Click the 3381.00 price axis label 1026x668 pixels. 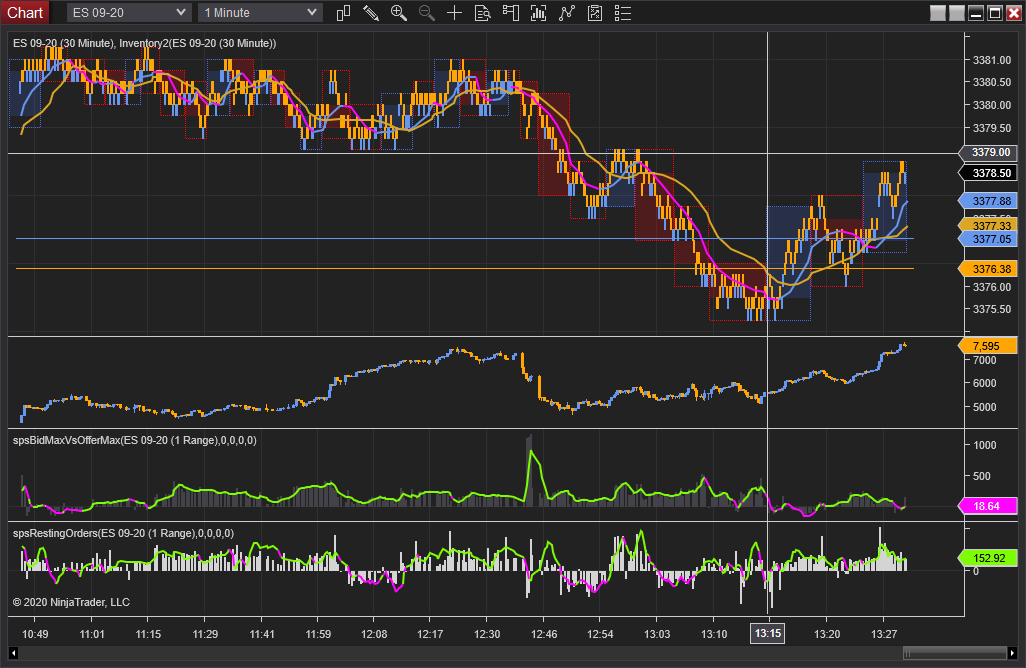pyautogui.click(x=992, y=60)
